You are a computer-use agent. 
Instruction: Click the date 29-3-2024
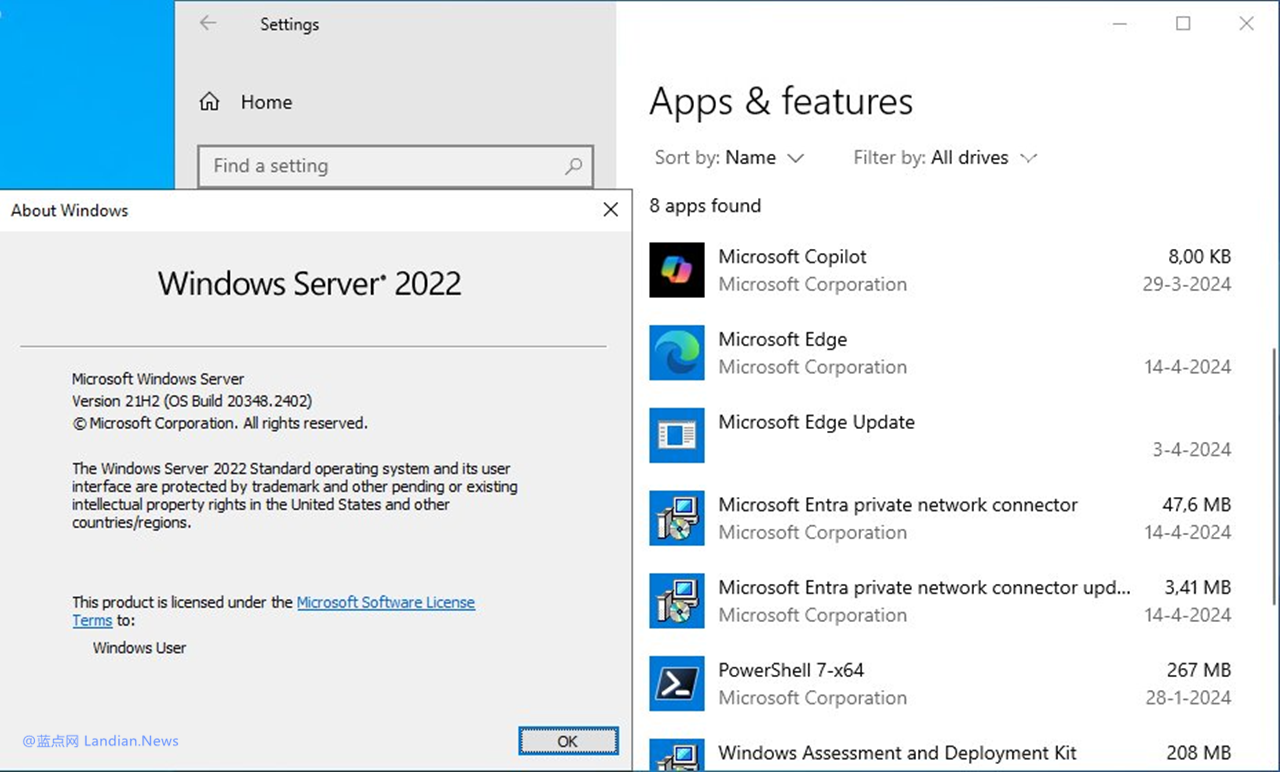click(1187, 285)
